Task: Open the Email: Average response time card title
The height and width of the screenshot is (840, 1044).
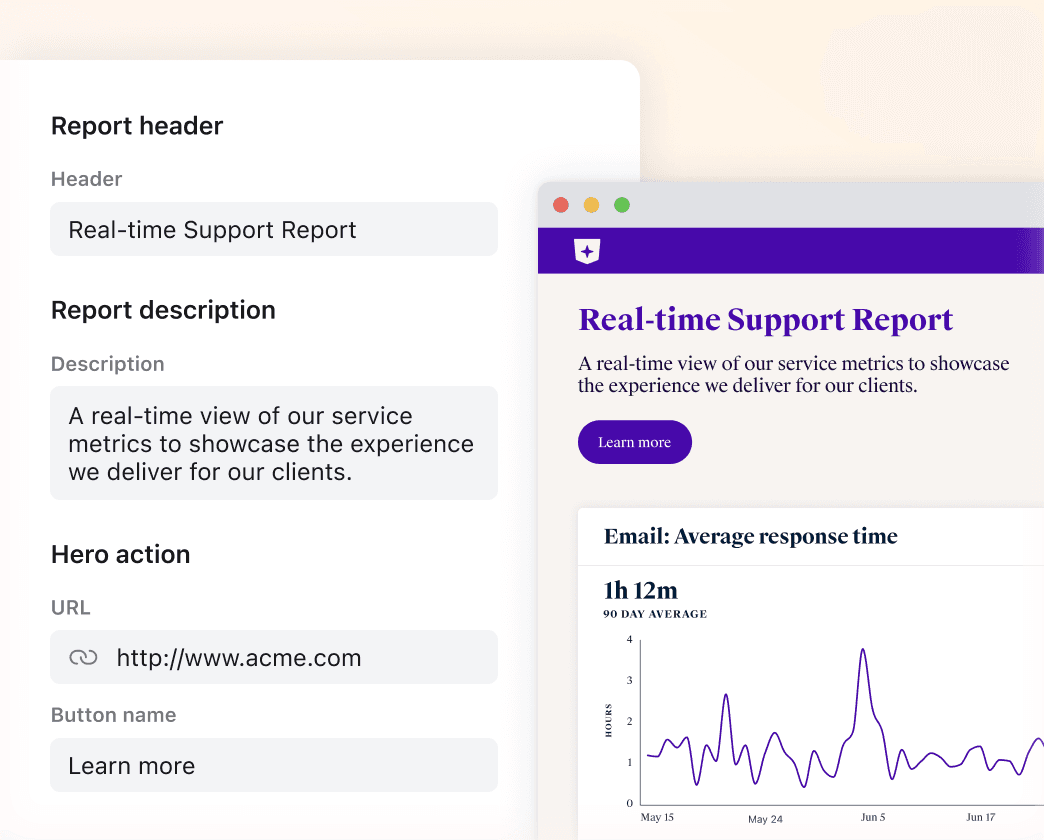Action: click(750, 537)
